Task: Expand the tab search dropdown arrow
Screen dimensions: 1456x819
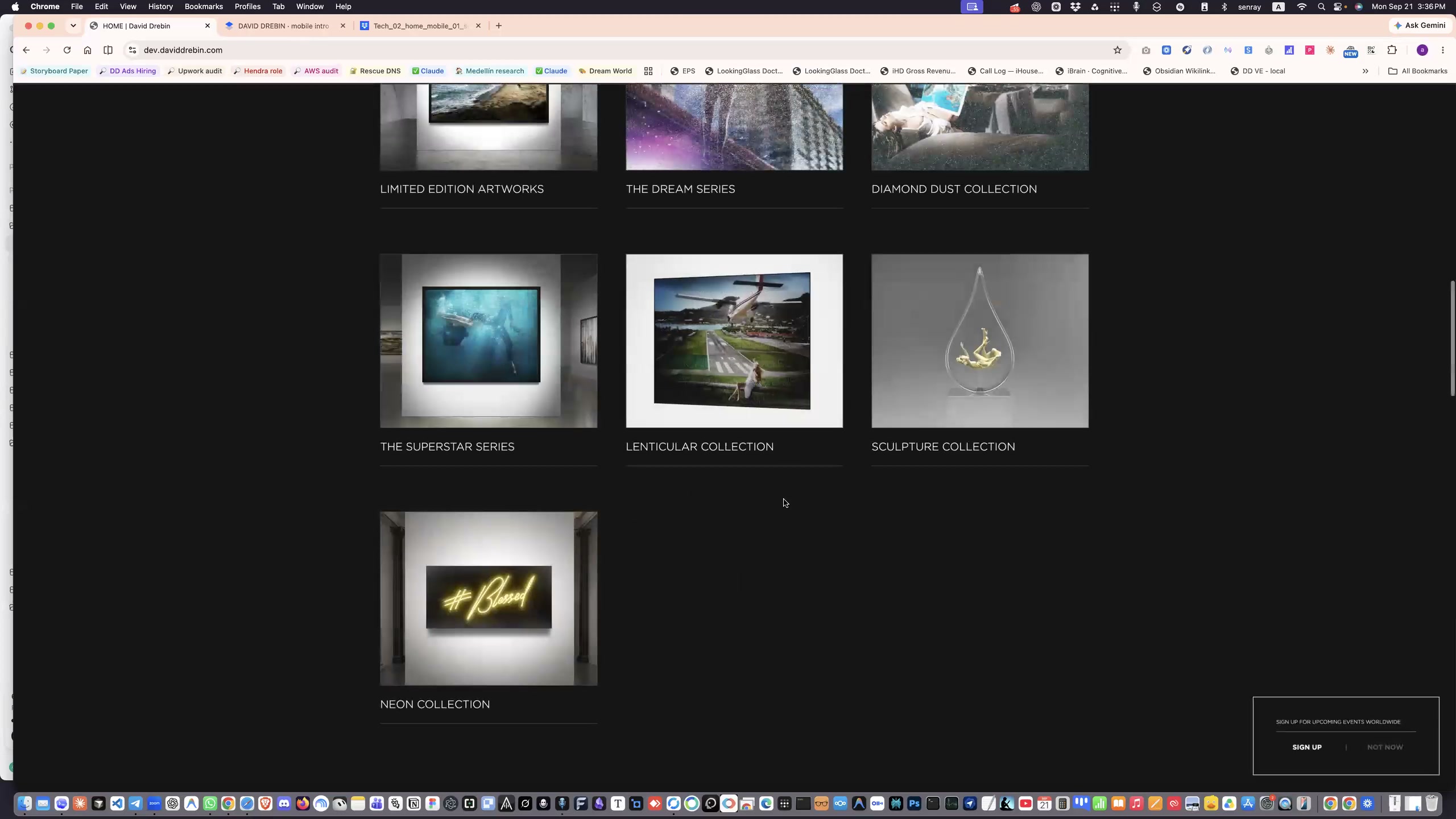Action: pyautogui.click(x=73, y=26)
